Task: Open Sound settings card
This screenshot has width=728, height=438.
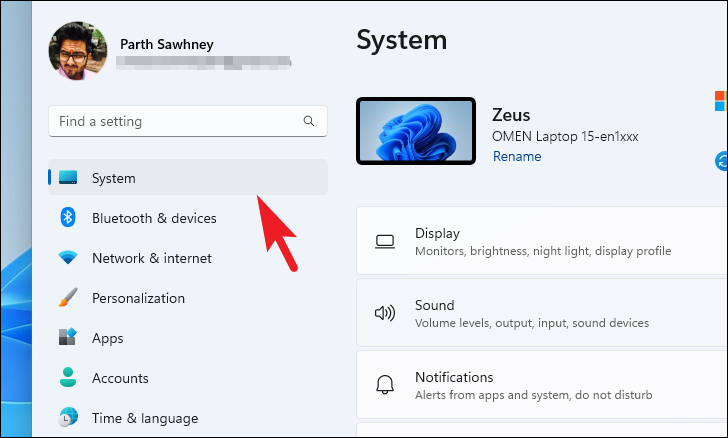Action: click(542, 313)
